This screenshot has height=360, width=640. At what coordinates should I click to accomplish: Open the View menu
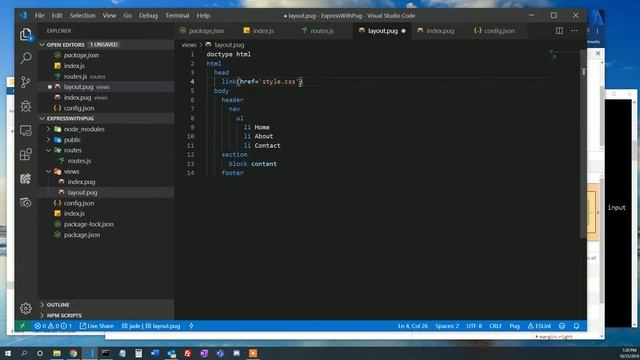[x=109, y=16]
